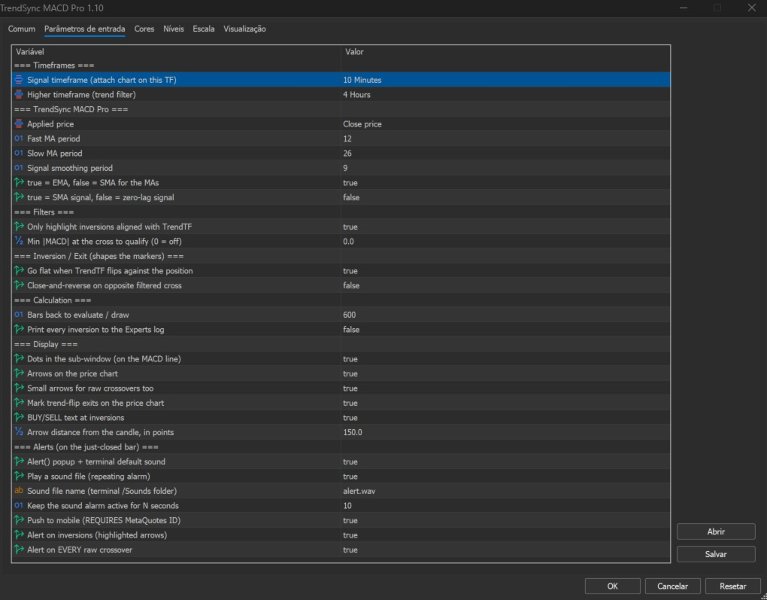Image resolution: width=767 pixels, height=600 pixels.
Task: Confirm with the OK button
Action: click(612, 586)
